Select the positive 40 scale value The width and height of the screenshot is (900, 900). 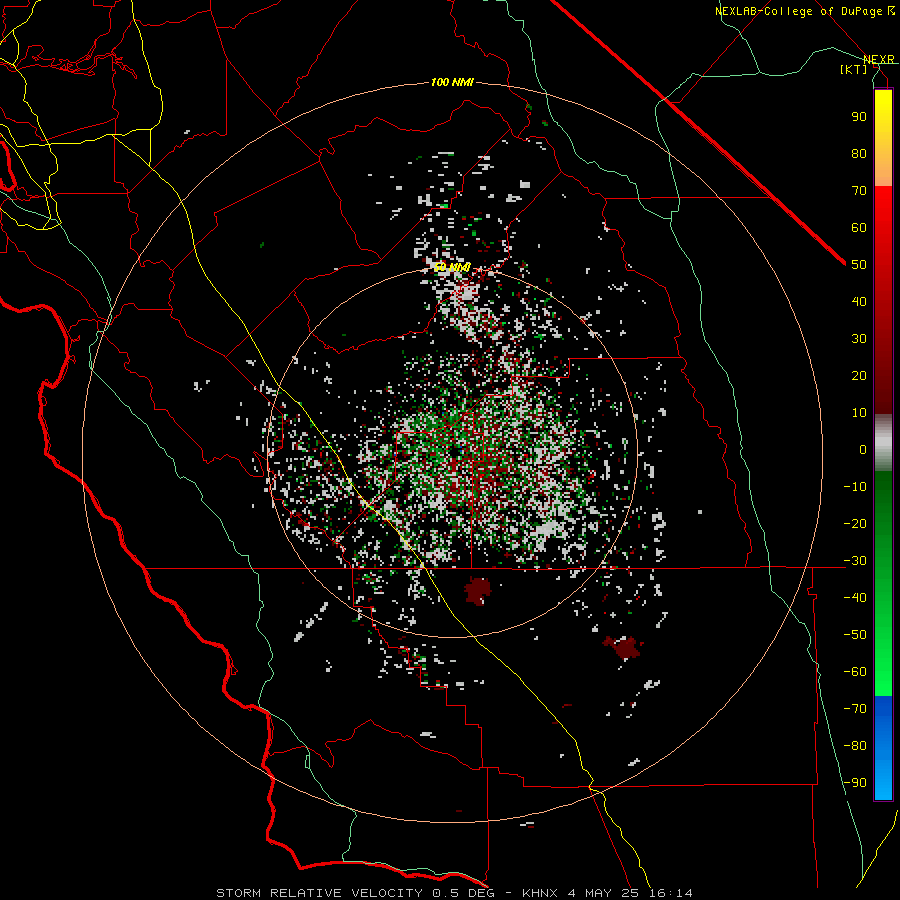pos(859,301)
